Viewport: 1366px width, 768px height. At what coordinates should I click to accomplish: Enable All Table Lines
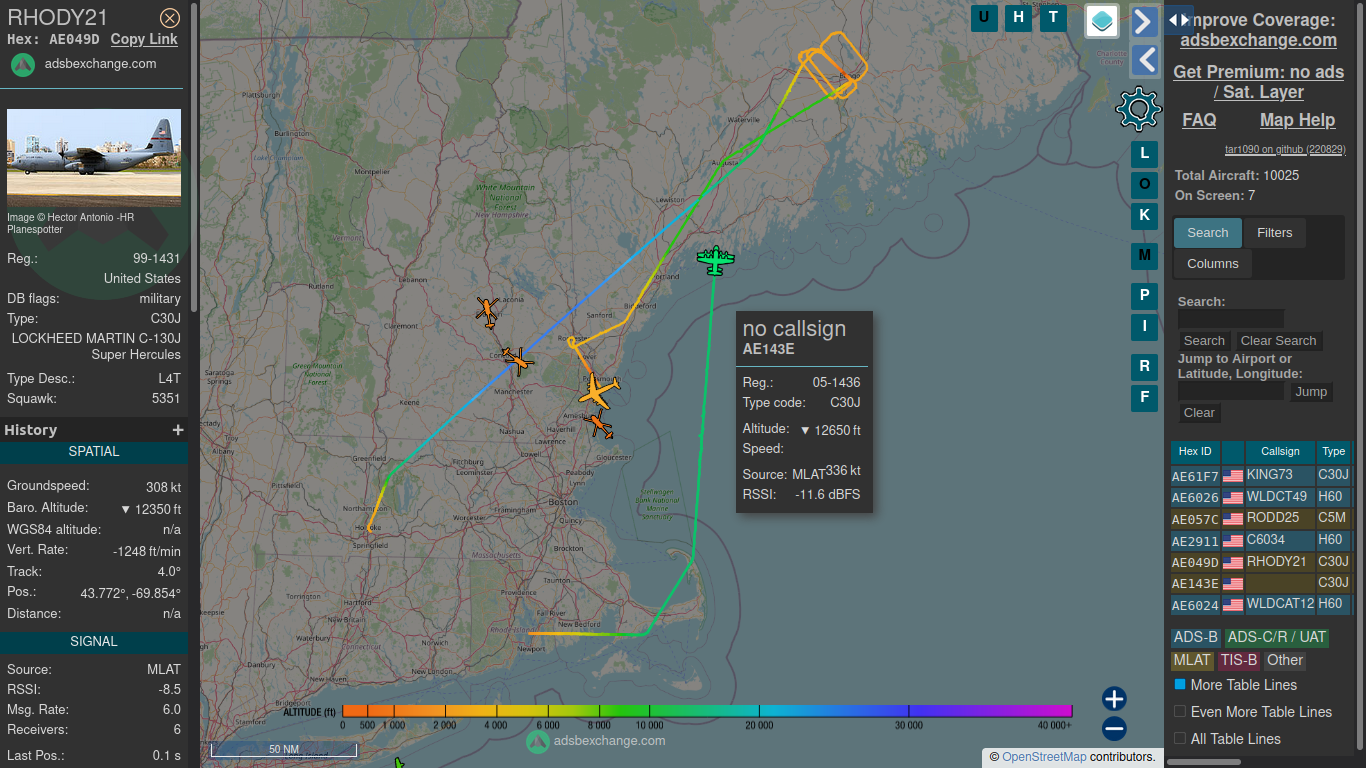tap(1180, 739)
